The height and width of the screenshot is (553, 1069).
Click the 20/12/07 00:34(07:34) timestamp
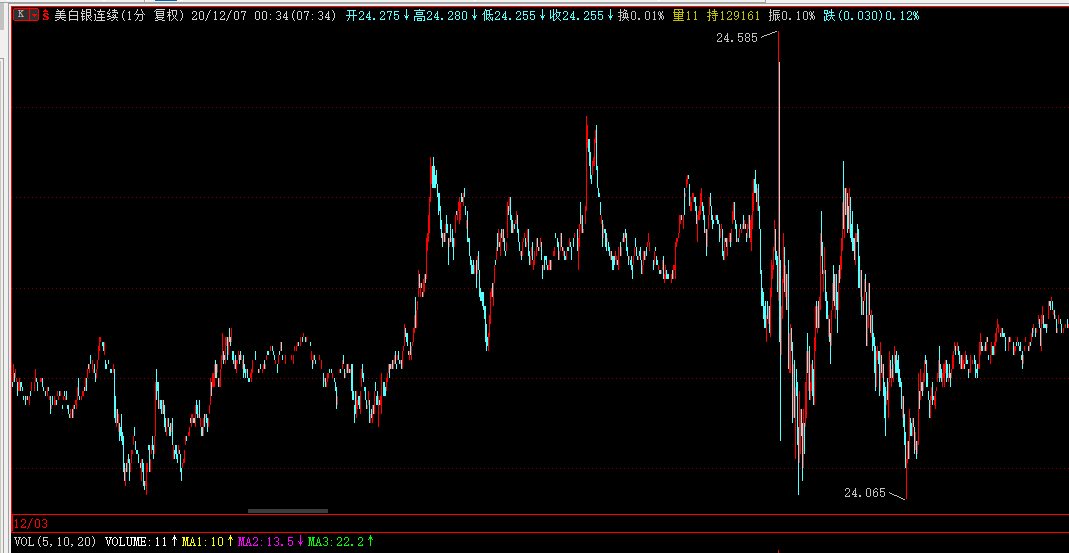[264, 16]
